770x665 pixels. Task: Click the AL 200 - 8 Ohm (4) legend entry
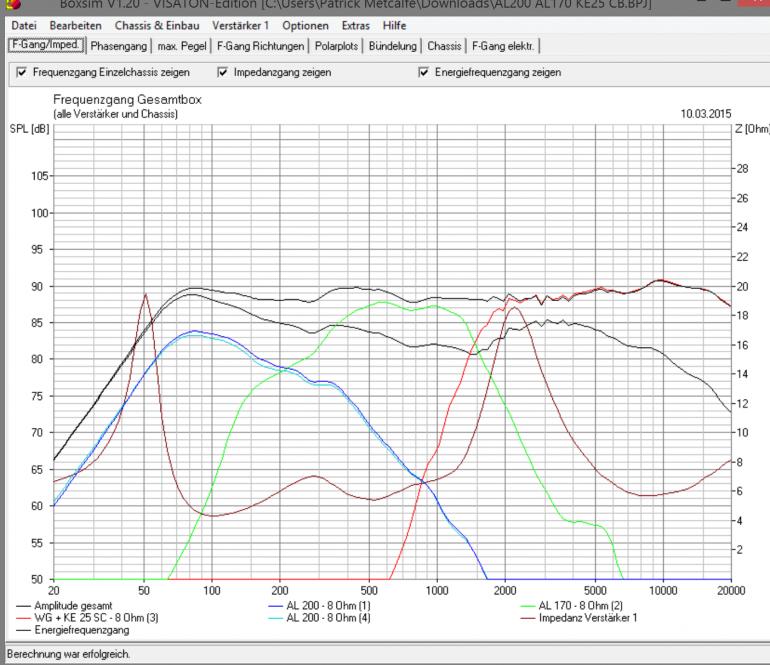point(319,618)
